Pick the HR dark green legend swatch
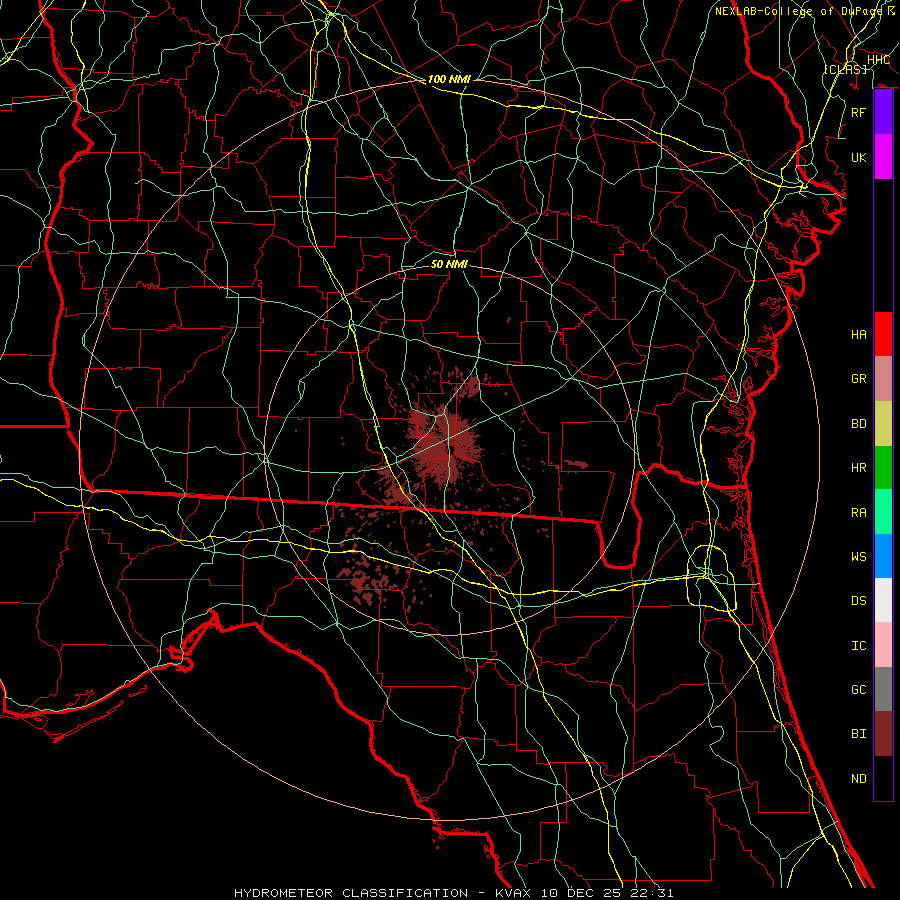This screenshot has width=900, height=900. (x=883, y=467)
